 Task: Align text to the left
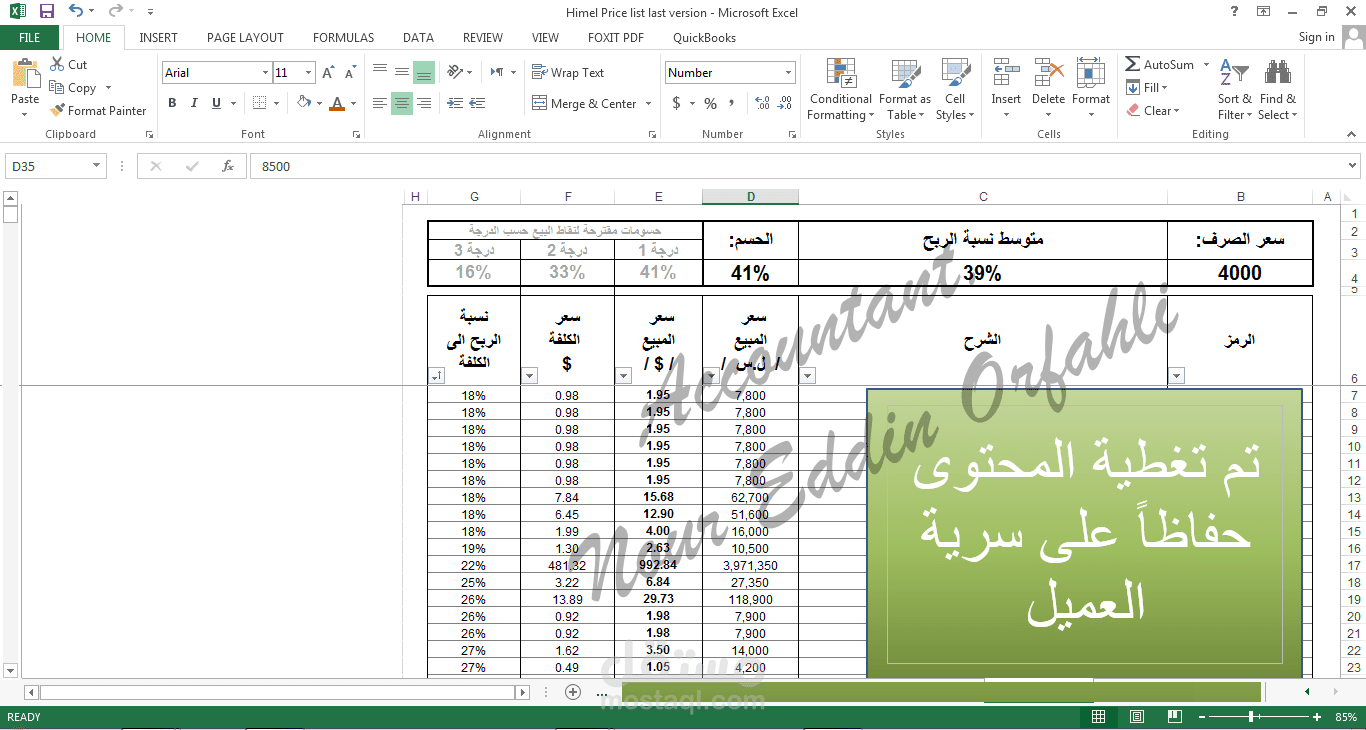[380, 103]
